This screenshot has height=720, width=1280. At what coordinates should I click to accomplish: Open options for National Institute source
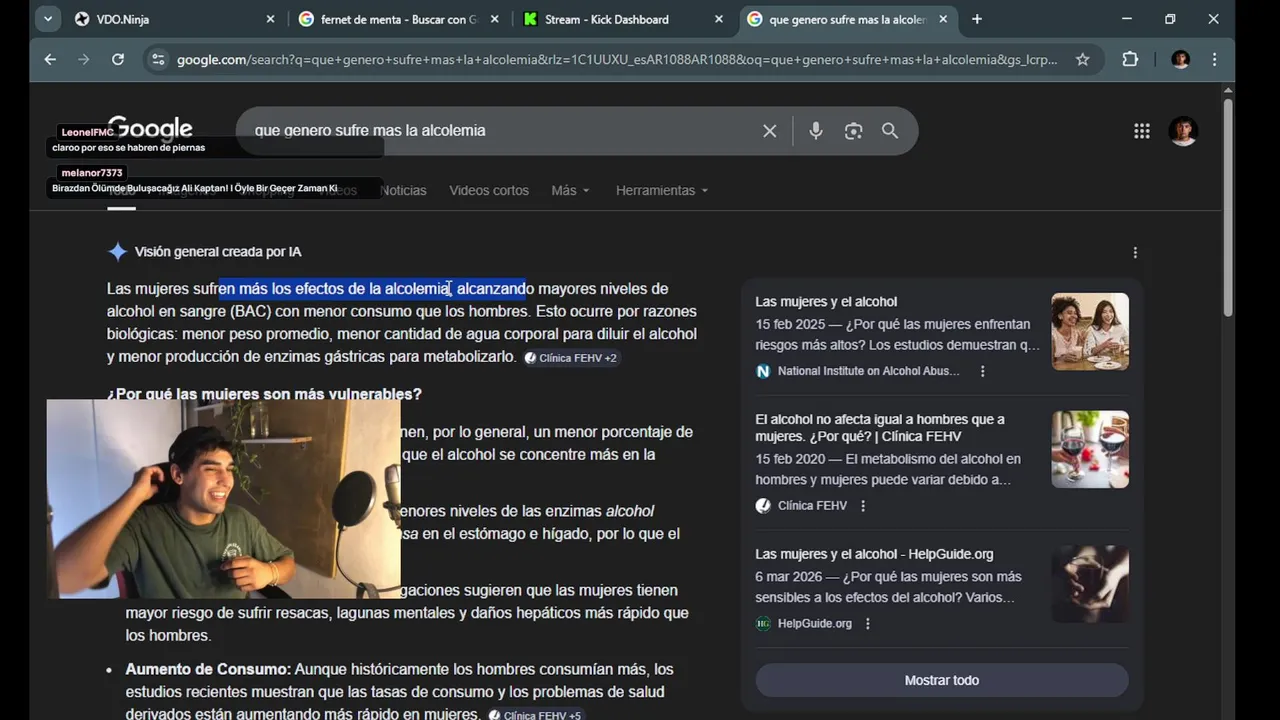[982, 371]
